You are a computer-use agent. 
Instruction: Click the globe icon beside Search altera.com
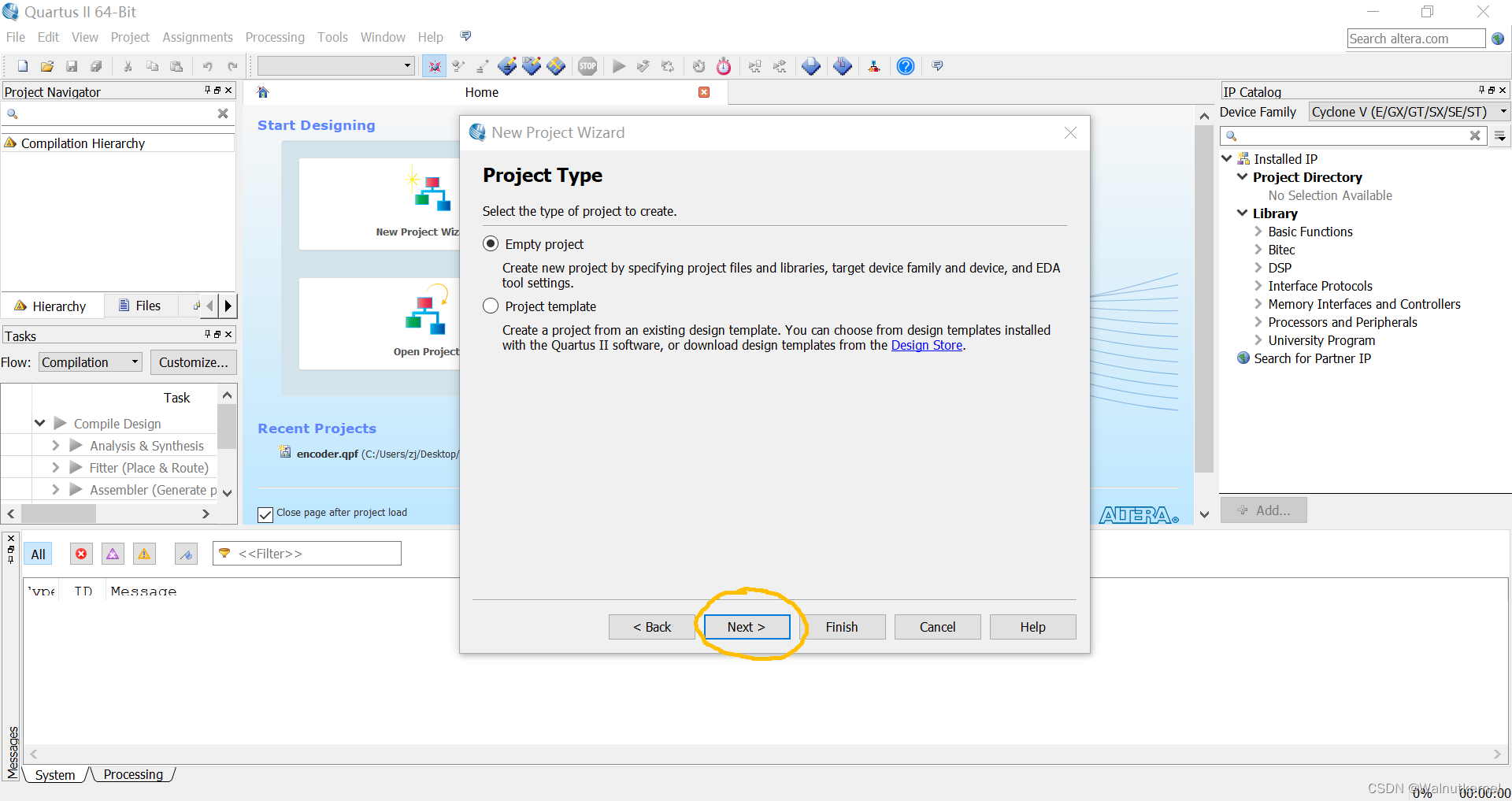point(1498,38)
